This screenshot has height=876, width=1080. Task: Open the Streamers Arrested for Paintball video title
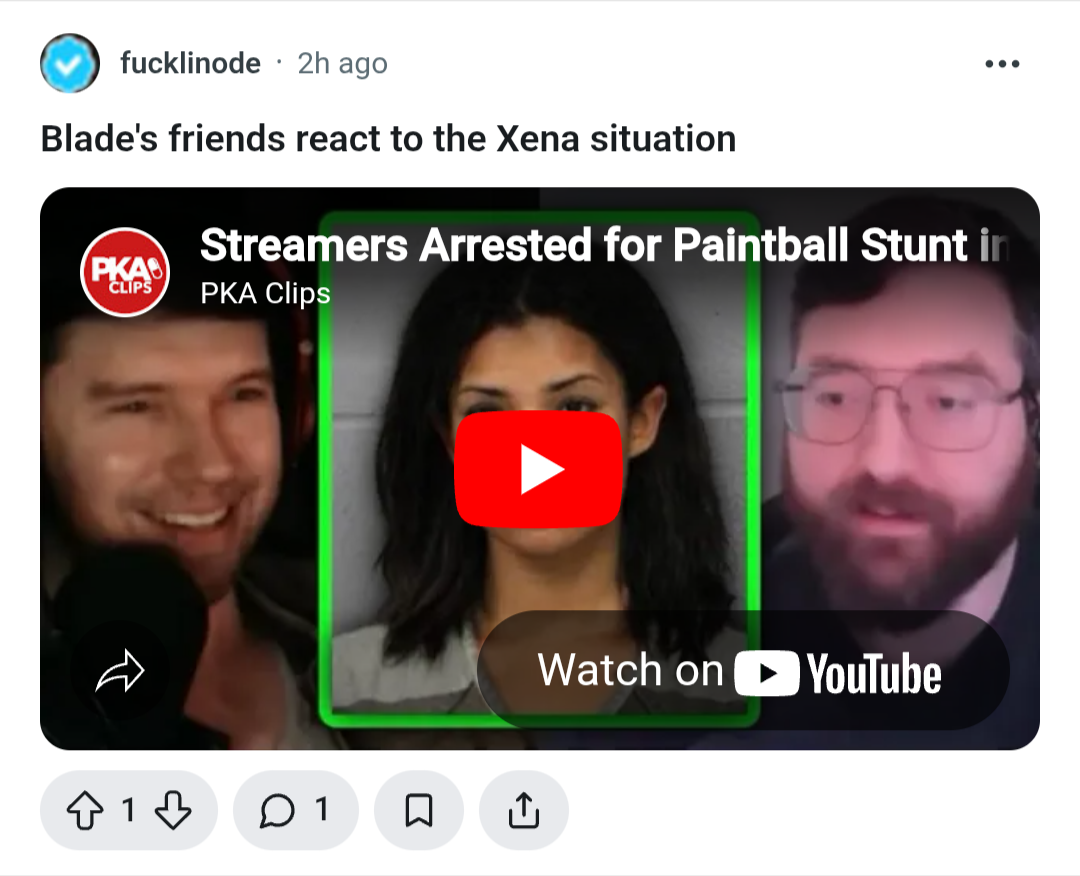[x=604, y=245]
